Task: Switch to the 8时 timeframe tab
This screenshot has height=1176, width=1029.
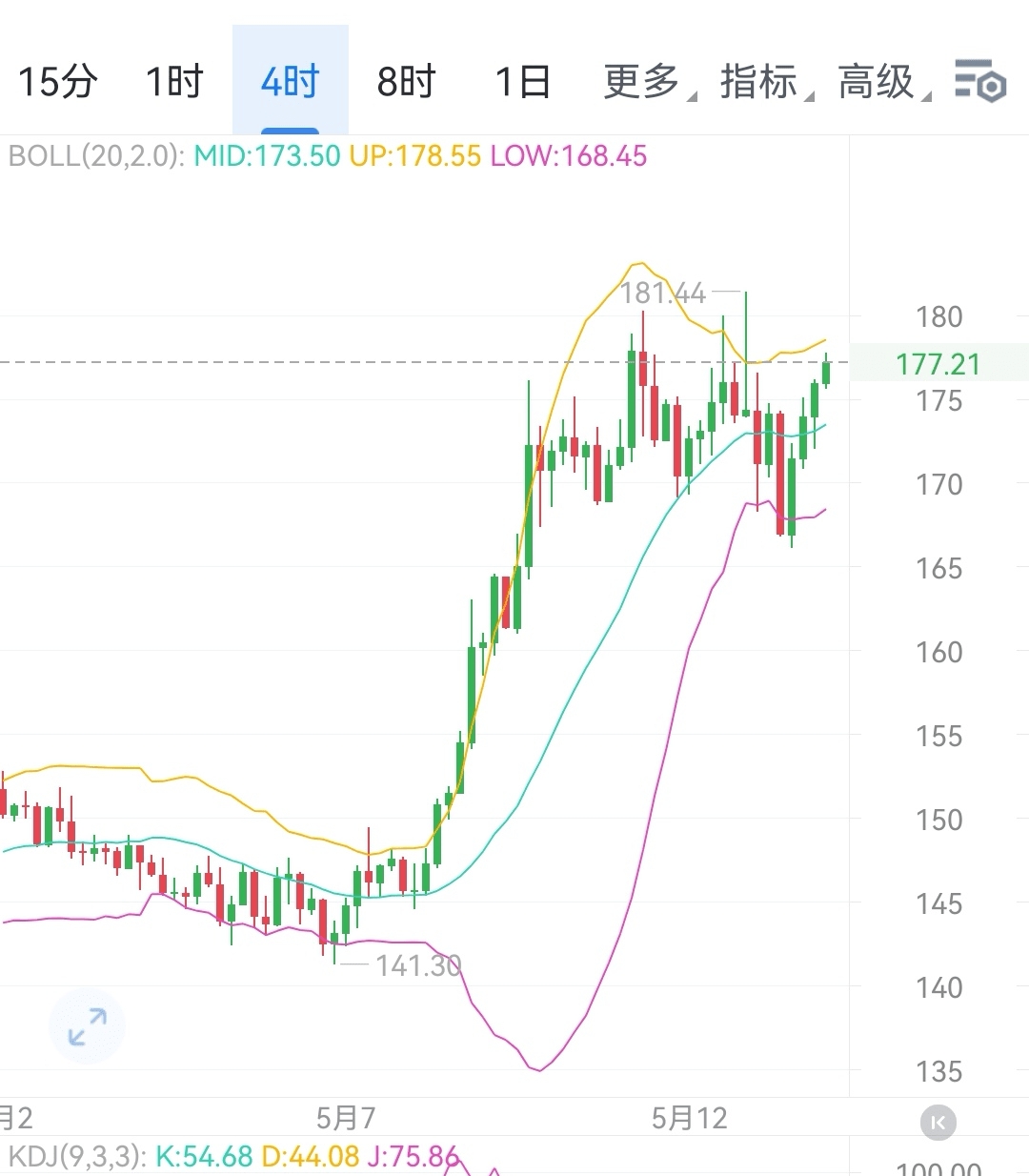Action: 407,82
